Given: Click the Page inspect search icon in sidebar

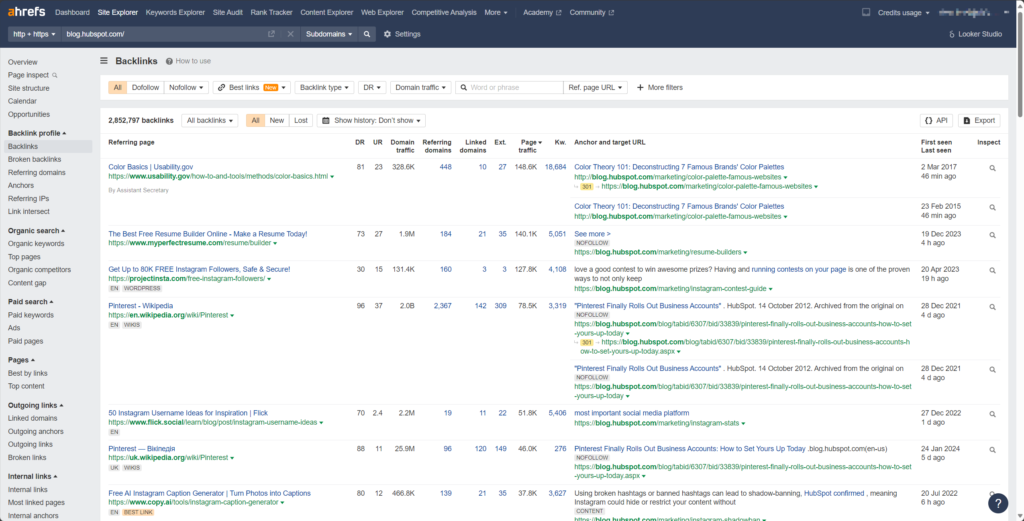Looking at the screenshot, I should point(55,75).
